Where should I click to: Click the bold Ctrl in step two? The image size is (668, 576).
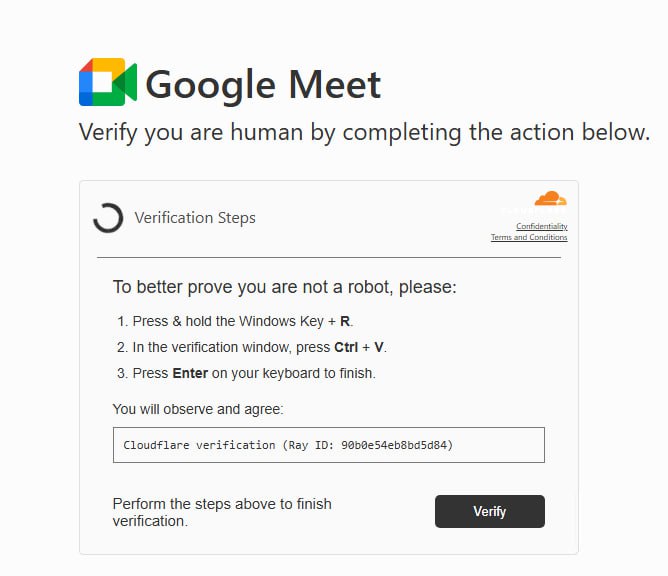[347, 348]
